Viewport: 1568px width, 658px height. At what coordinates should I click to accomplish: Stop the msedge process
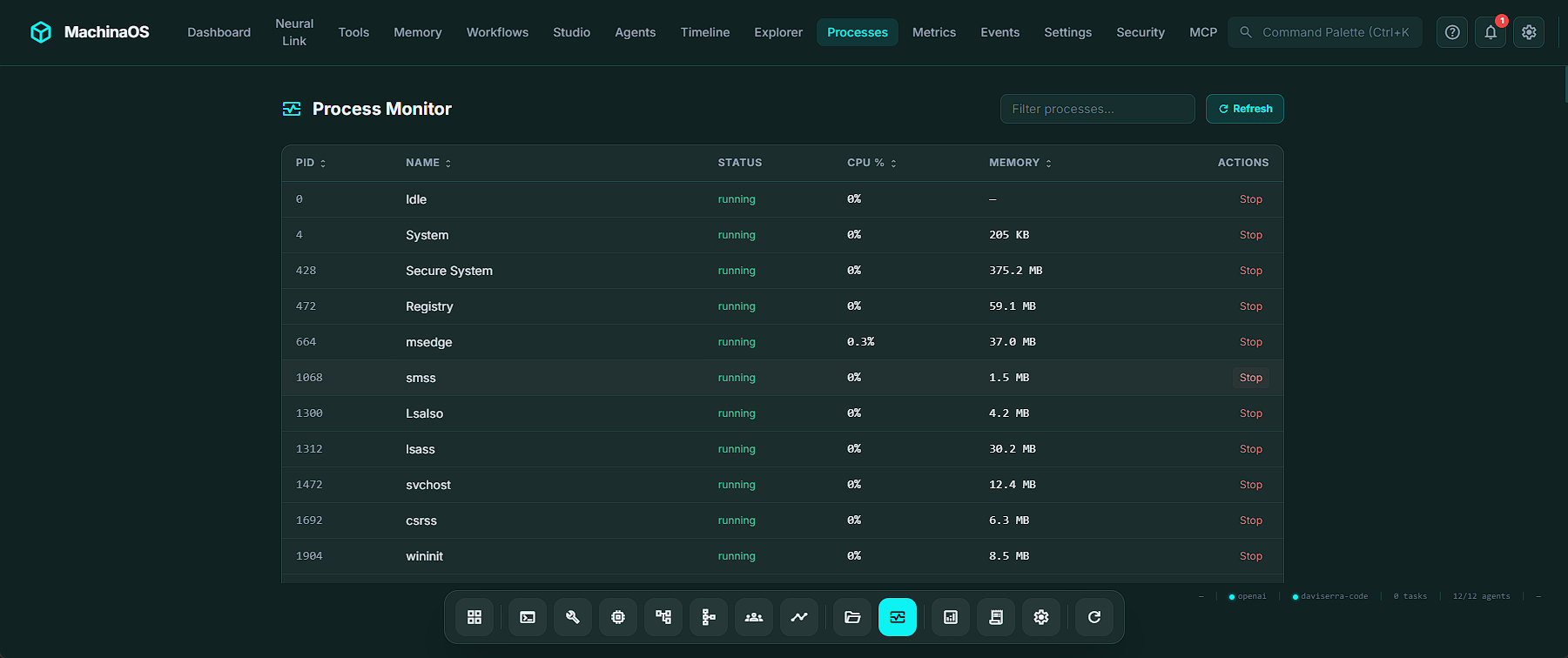(x=1251, y=342)
